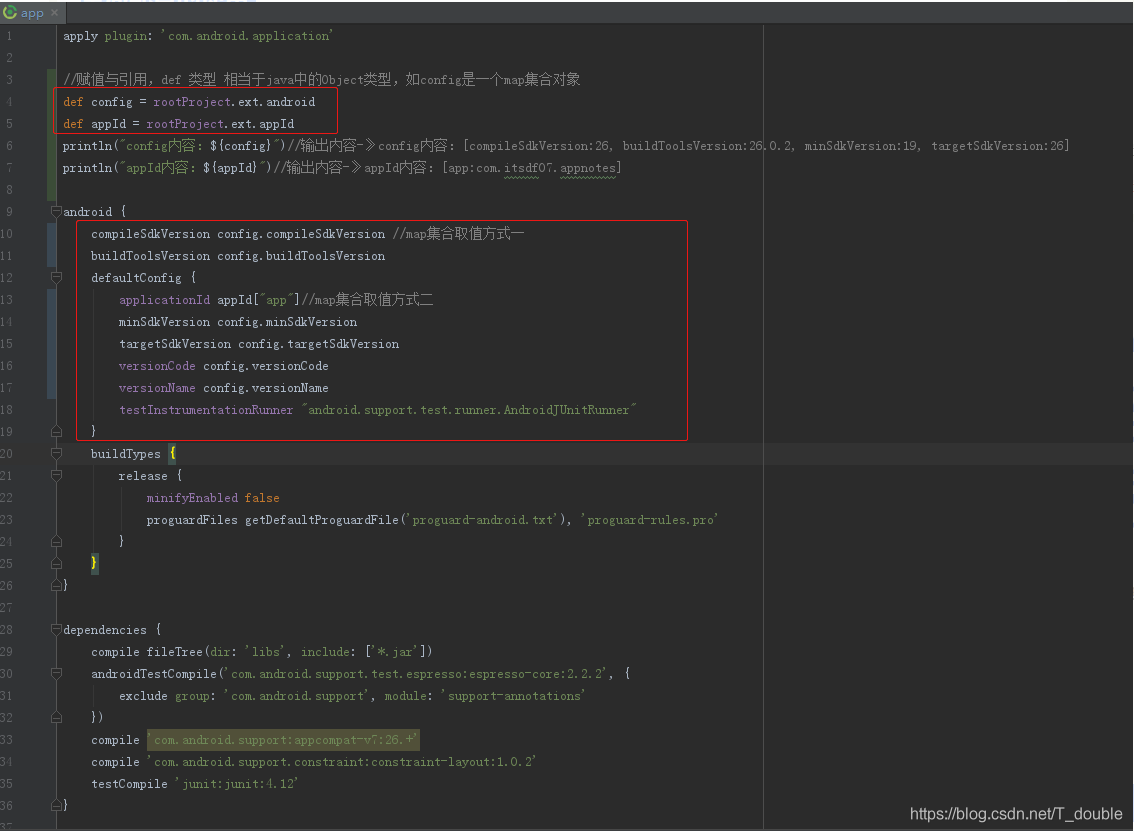Close the app editor tab
The height and width of the screenshot is (831, 1134).
53,13
